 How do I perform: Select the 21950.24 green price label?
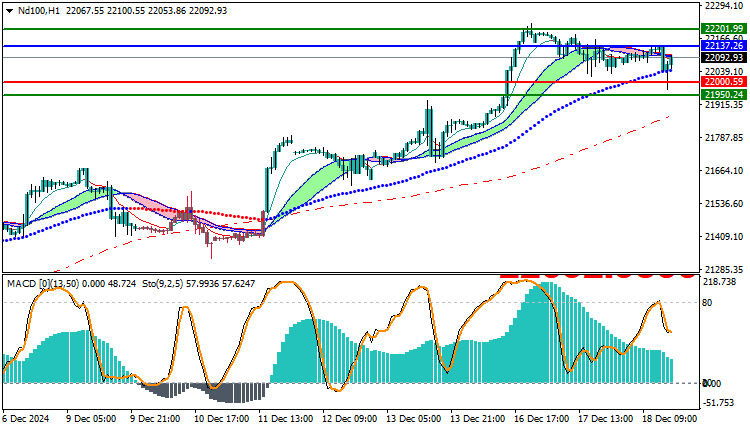[724, 95]
